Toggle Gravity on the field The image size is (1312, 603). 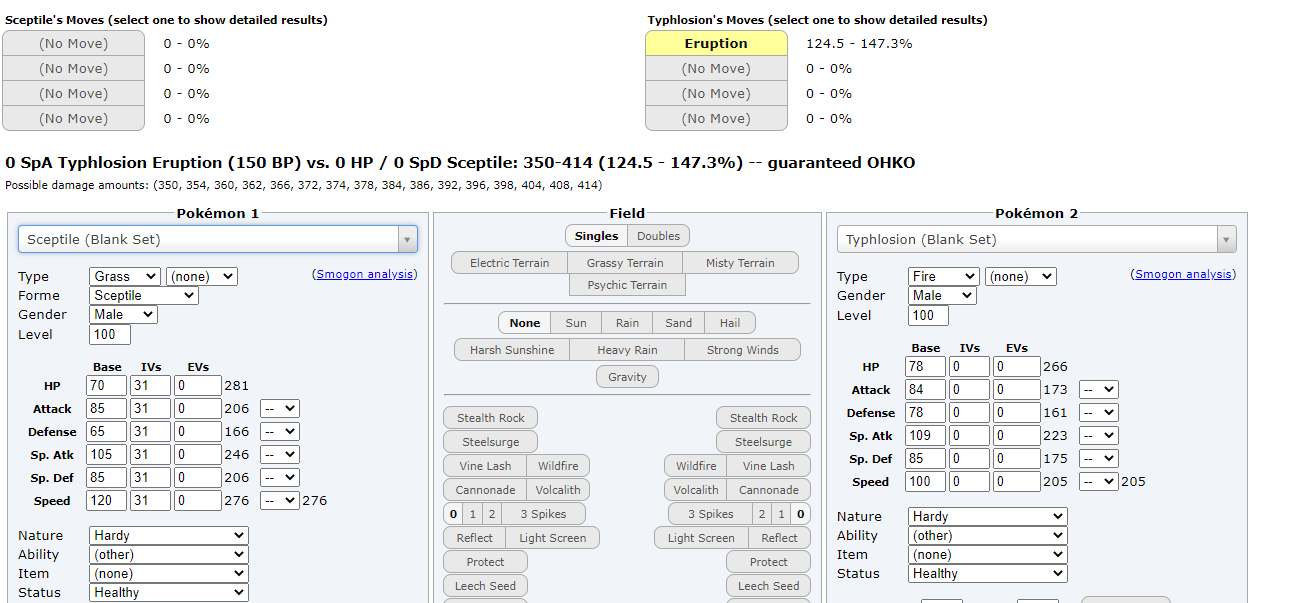click(628, 377)
